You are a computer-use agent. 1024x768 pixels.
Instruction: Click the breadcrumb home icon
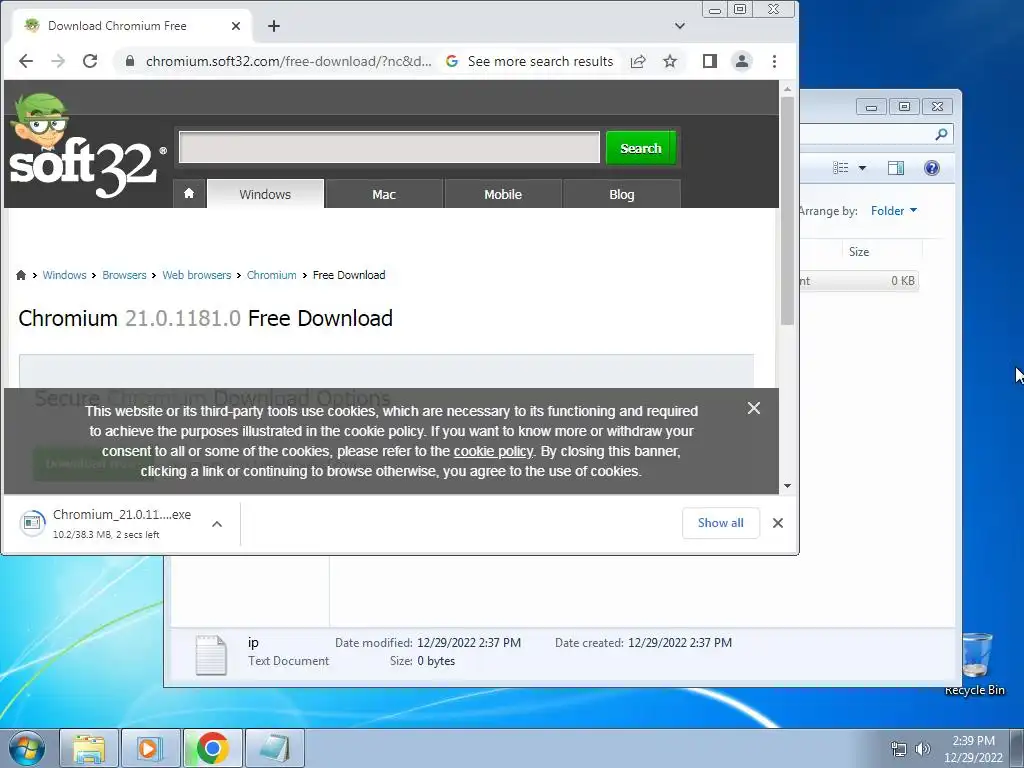click(x=21, y=275)
